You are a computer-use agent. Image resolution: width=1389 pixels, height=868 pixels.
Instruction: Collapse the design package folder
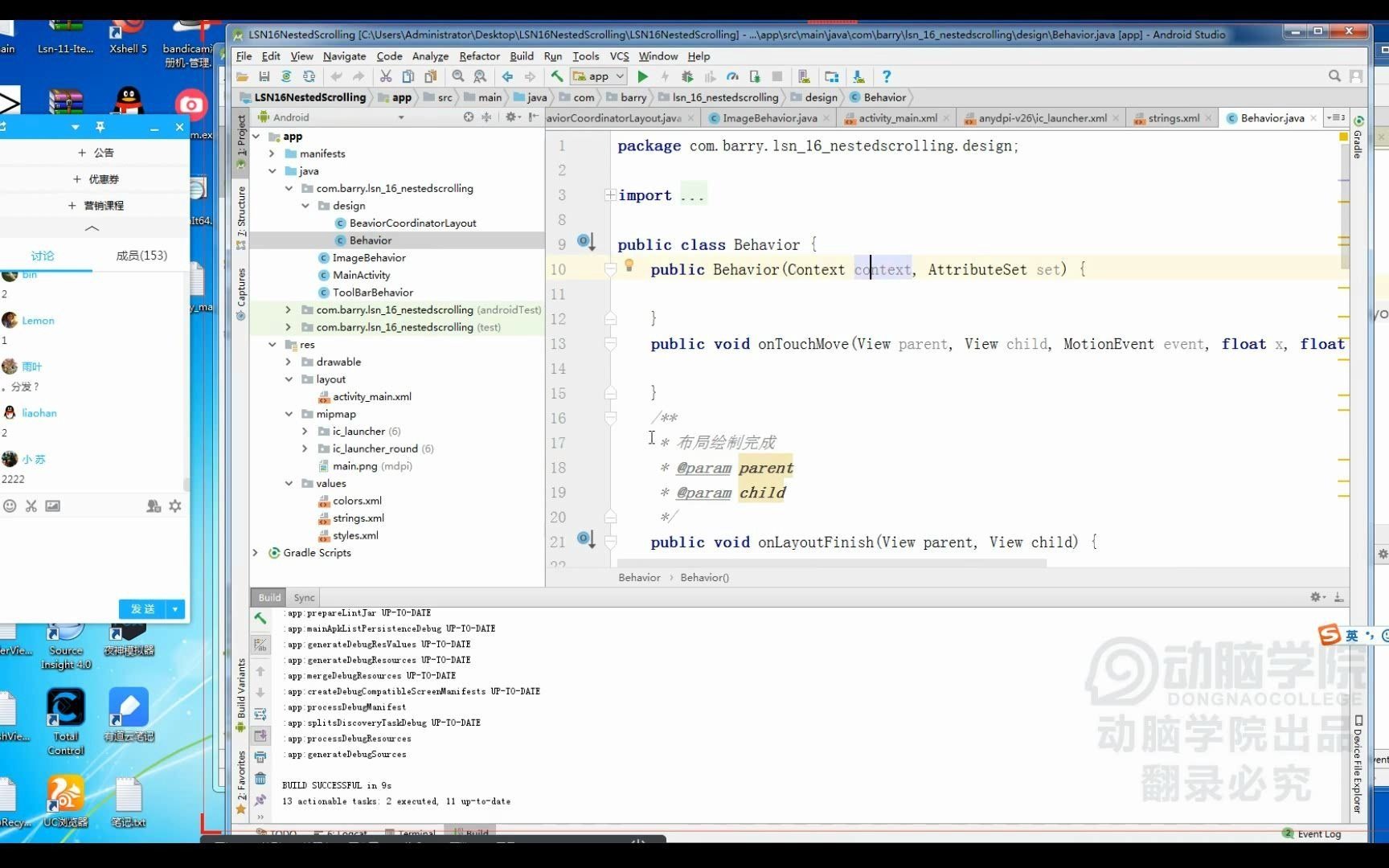click(305, 206)
